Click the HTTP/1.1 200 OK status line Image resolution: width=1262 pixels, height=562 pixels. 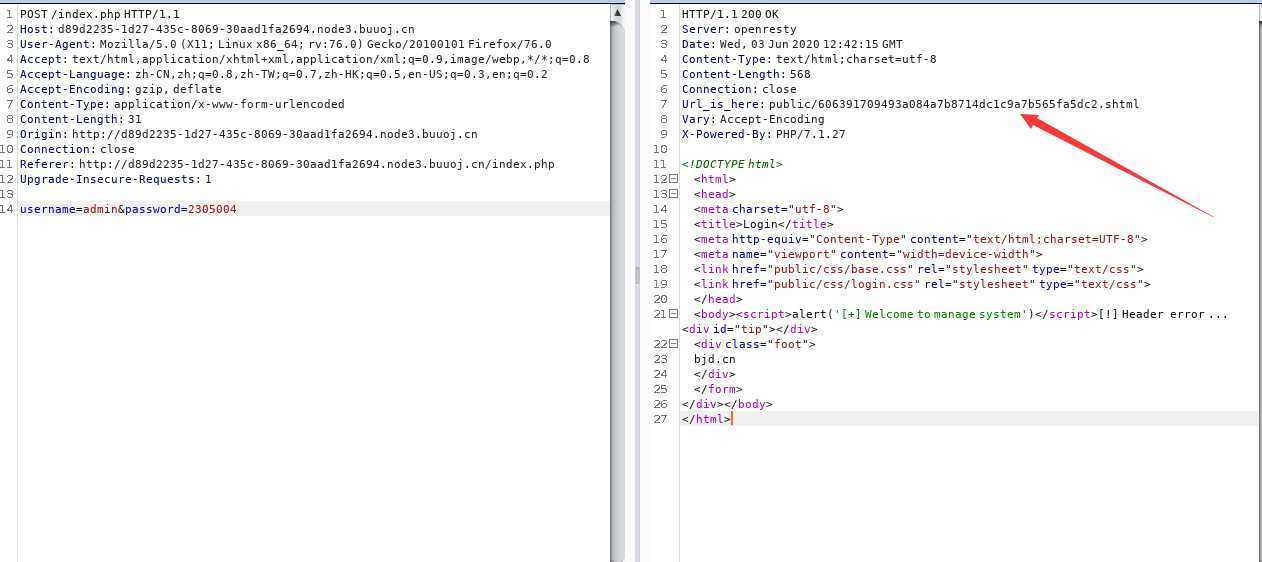(x=729, y=14)
